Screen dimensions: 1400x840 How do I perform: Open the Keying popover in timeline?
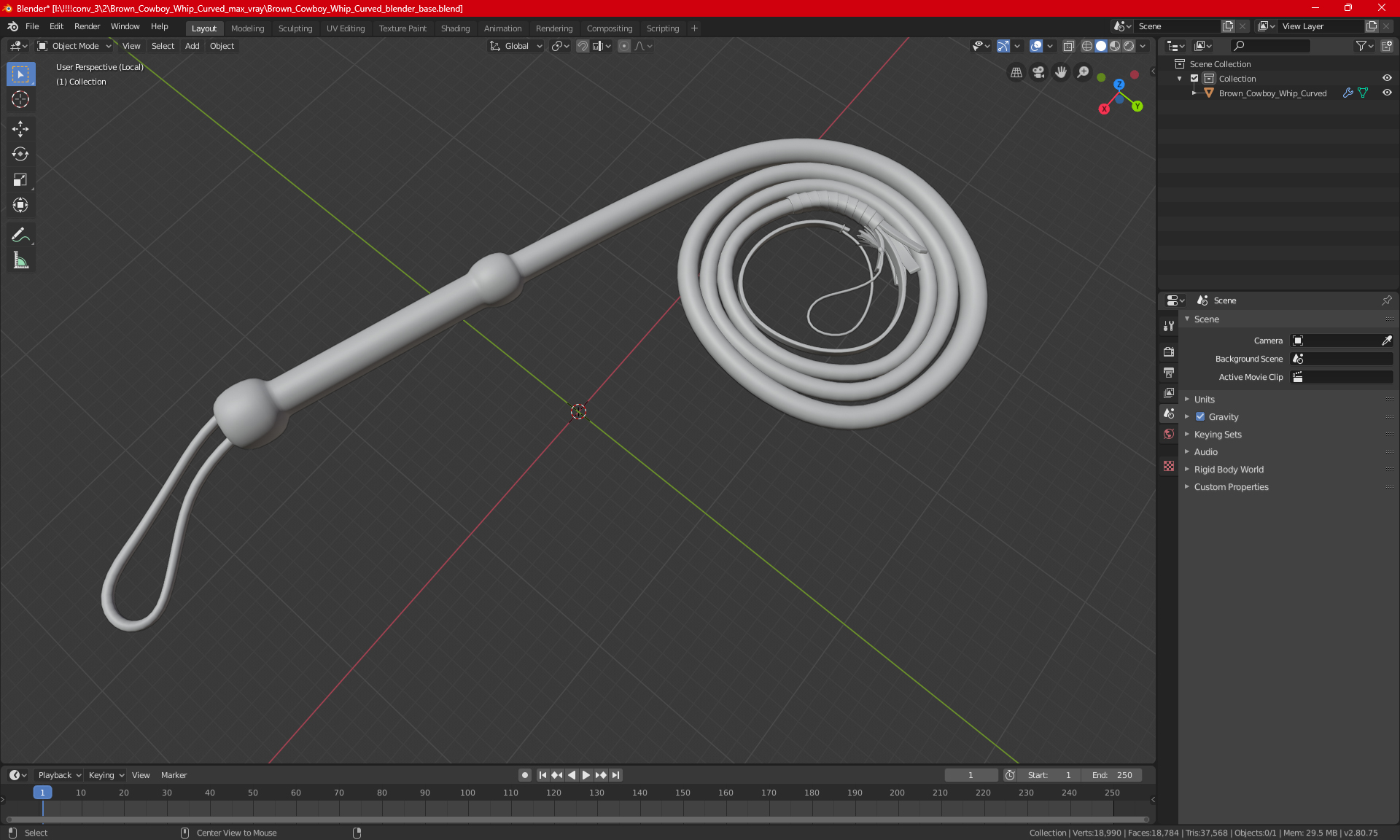[x=106, y=775]
